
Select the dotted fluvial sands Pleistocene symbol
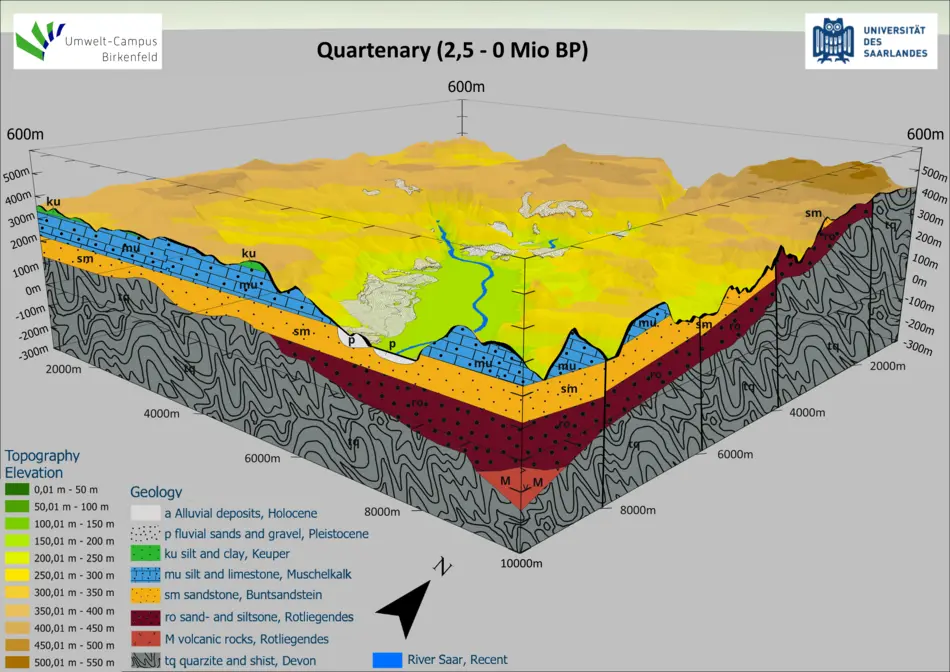click(x=145, y=534)
